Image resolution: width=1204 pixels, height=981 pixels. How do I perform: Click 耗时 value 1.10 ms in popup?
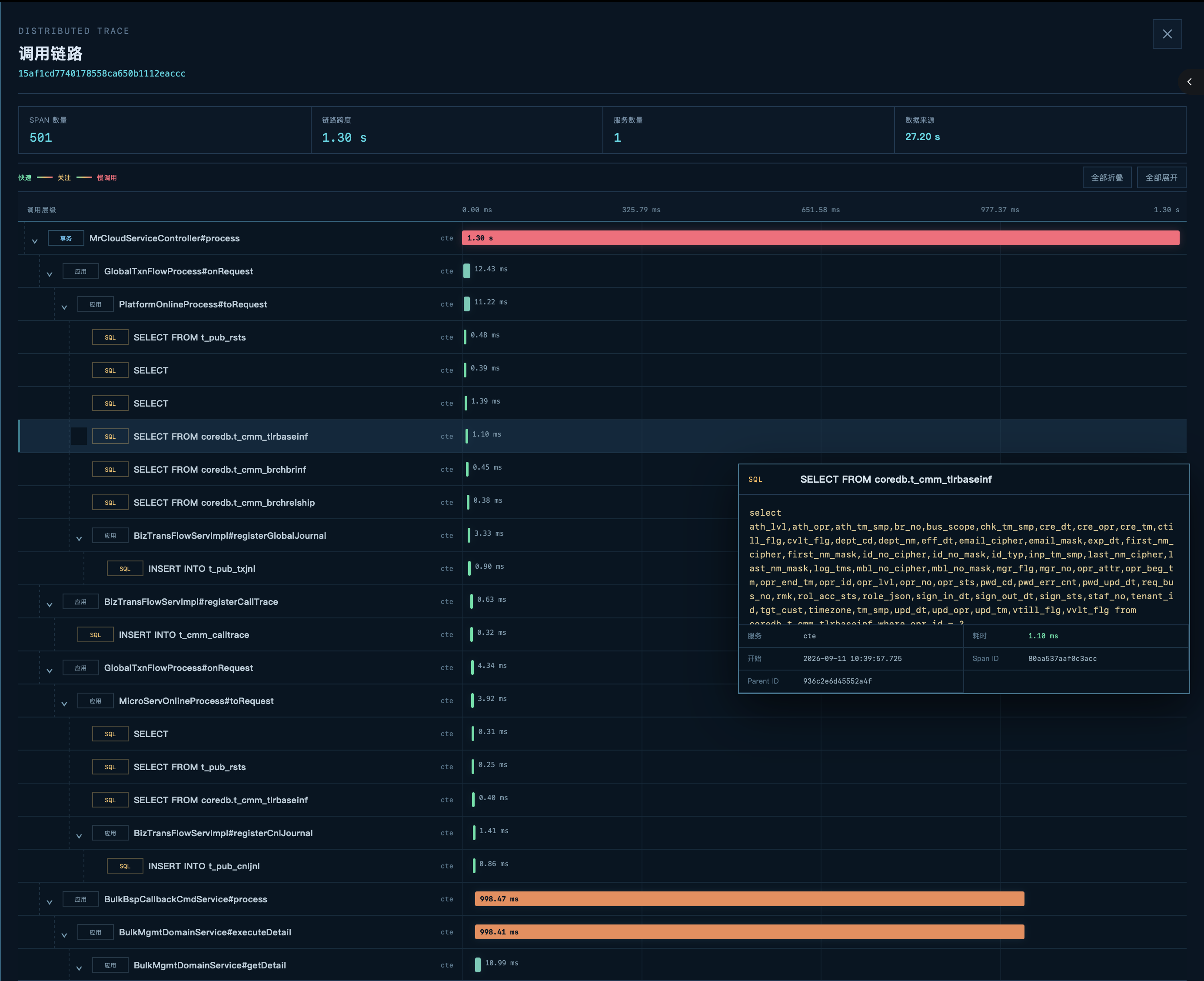[1043, 636]
